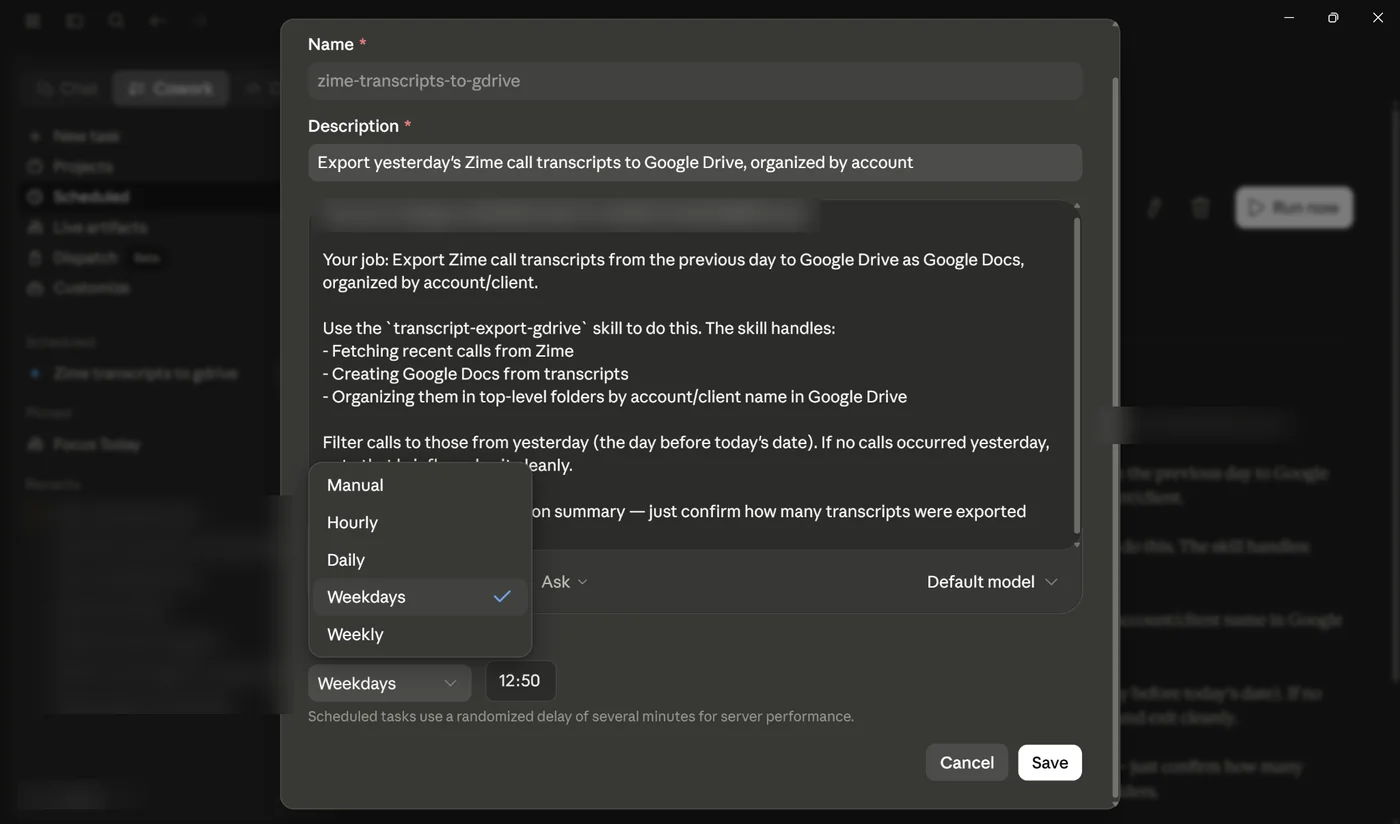The width and height of the screenshot is (1400, 824).
Task: Click the prompt text area scrollbar
Action: tap(1076, 375)
